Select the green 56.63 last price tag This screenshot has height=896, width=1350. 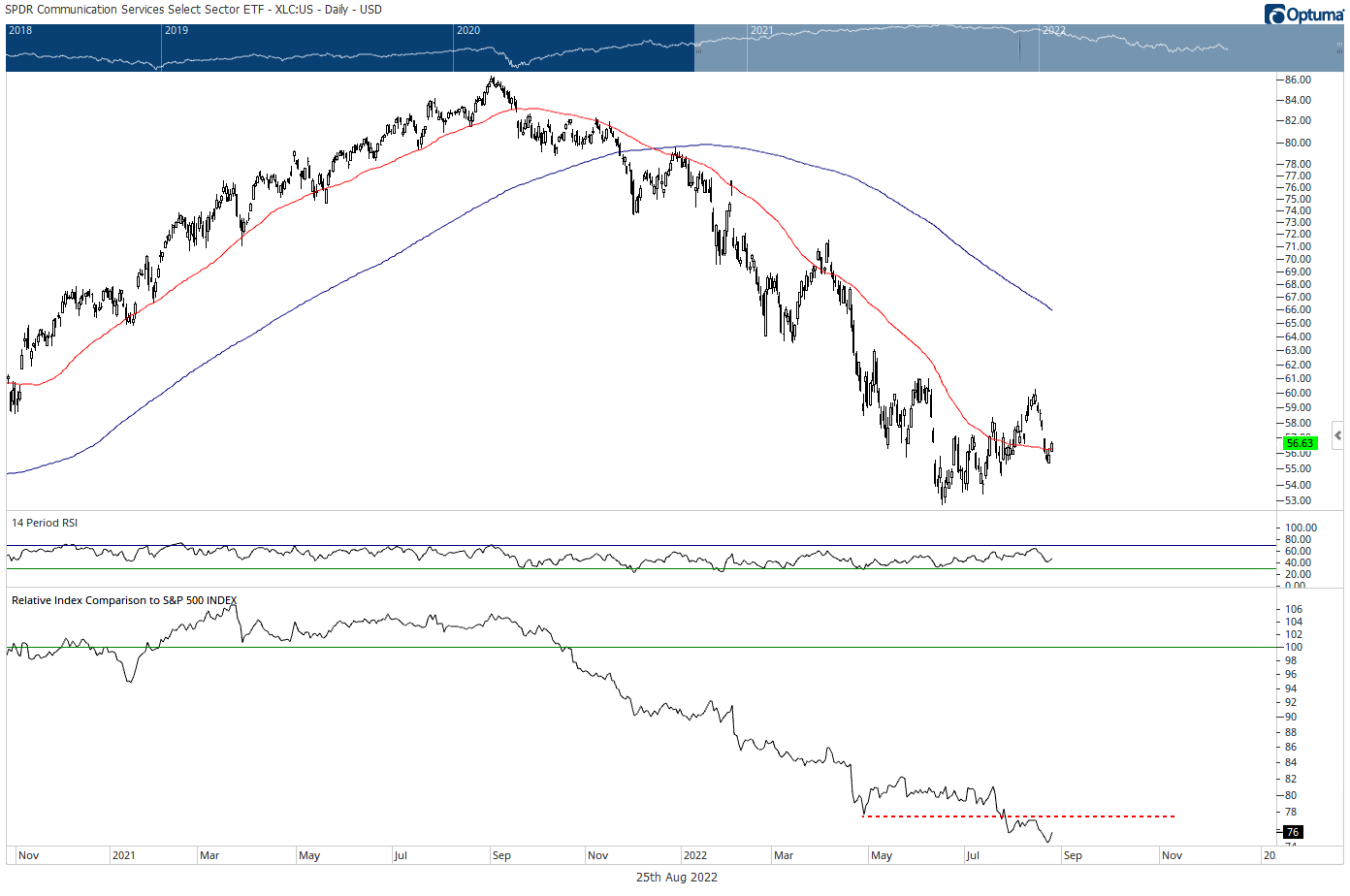(1300, 443)
